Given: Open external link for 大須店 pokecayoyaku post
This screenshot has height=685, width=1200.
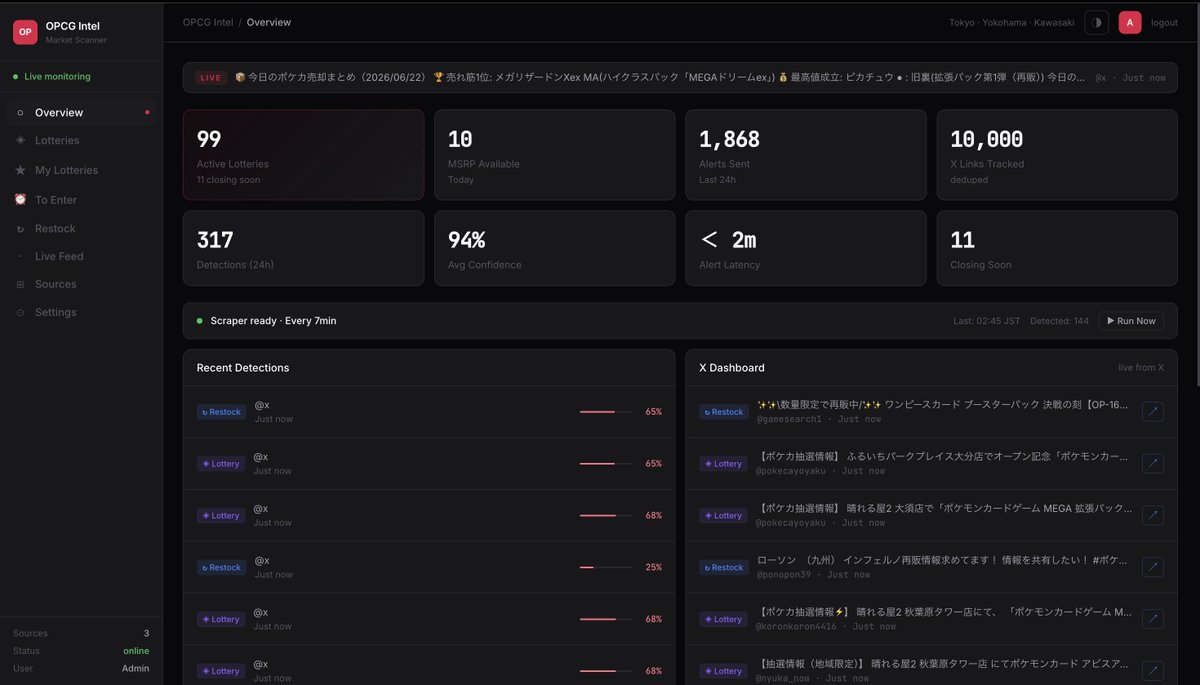Looking at the screenshot, I should (1152, 515).
